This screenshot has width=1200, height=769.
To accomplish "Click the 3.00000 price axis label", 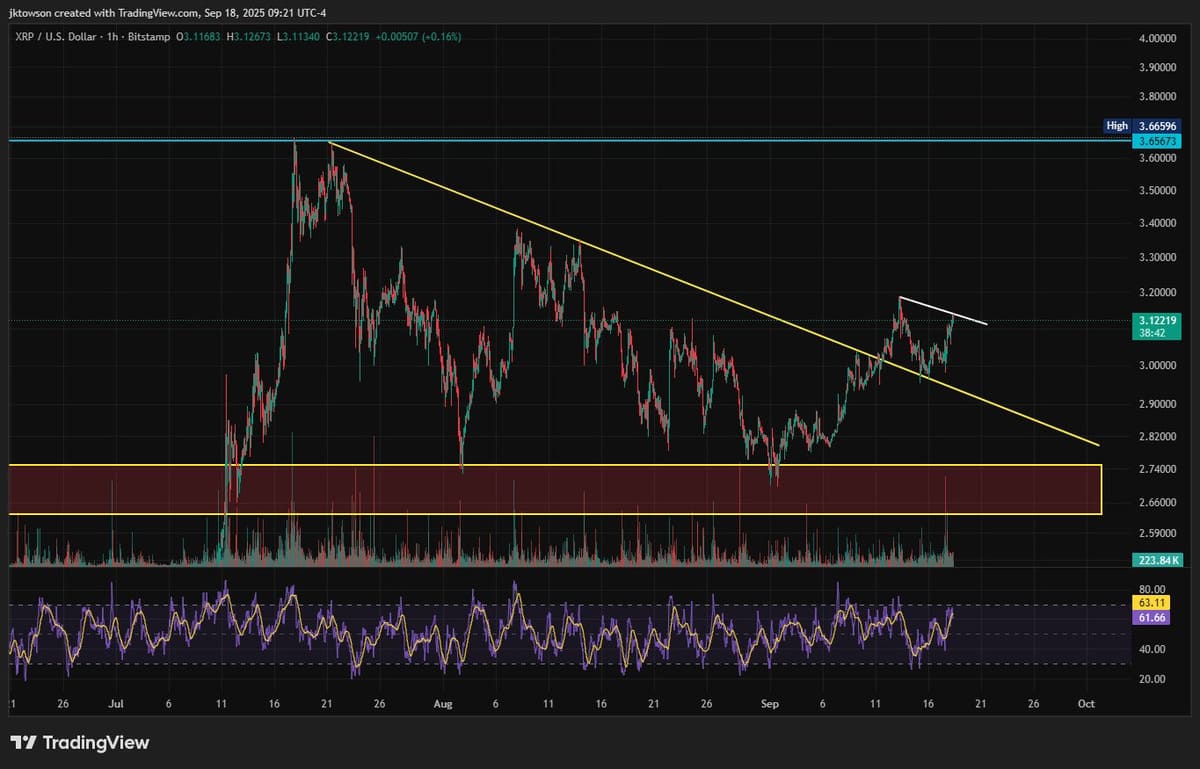I will (x=1157, y=366).
